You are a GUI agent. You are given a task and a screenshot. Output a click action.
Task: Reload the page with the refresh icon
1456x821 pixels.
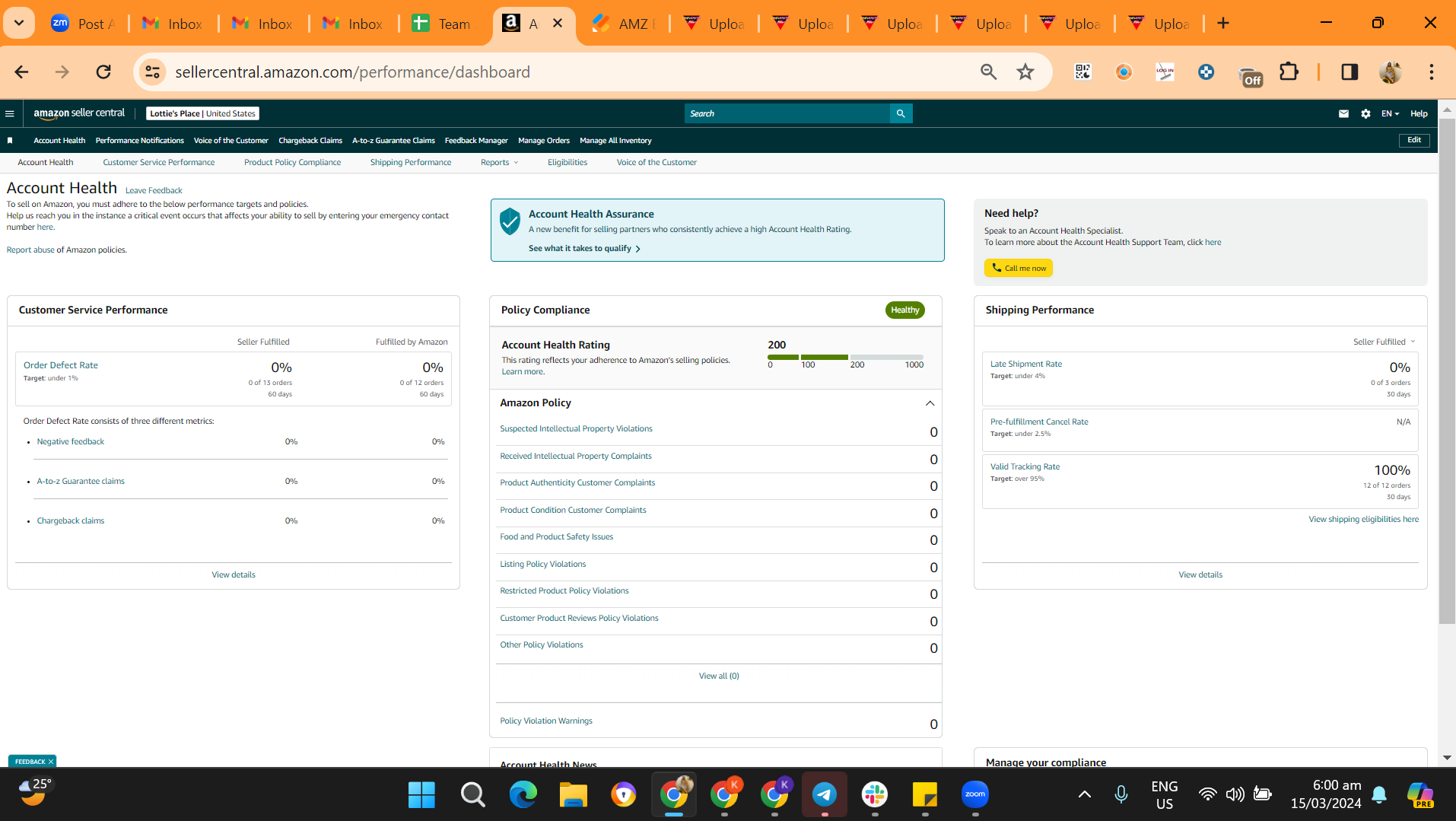coord(103,72)
